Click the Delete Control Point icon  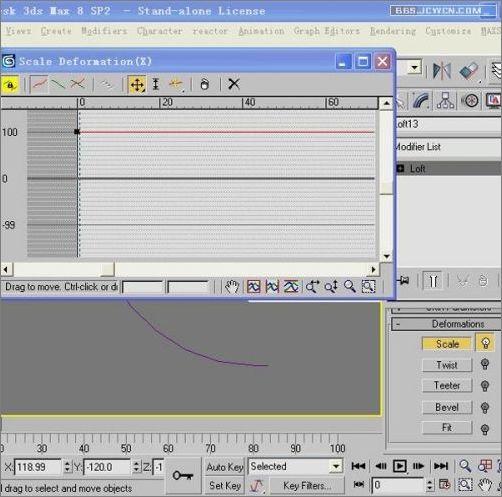coord(204,84)
